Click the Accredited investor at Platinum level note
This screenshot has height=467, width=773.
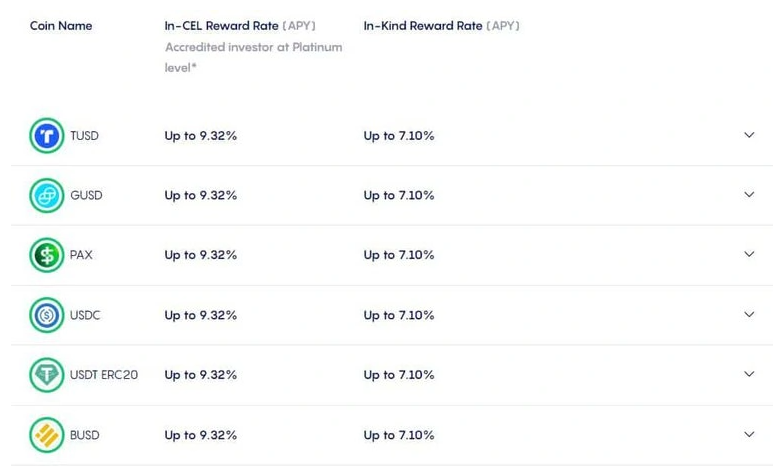click(x=253, y=57)
